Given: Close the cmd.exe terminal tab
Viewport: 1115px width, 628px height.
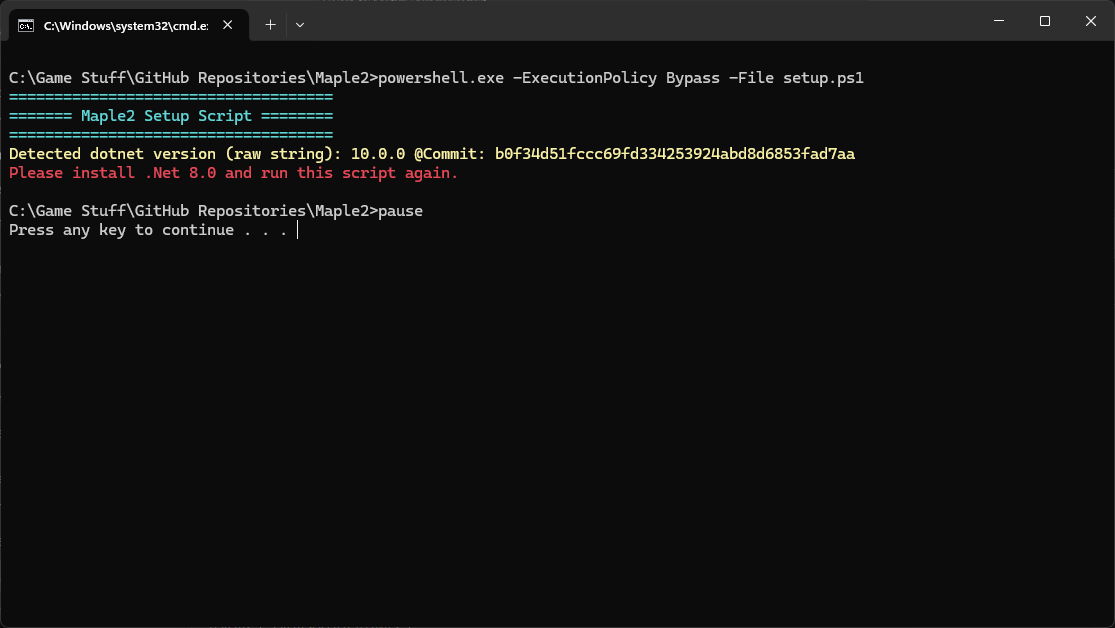Looking at the screenshot, I should click(x=230, y=24).
